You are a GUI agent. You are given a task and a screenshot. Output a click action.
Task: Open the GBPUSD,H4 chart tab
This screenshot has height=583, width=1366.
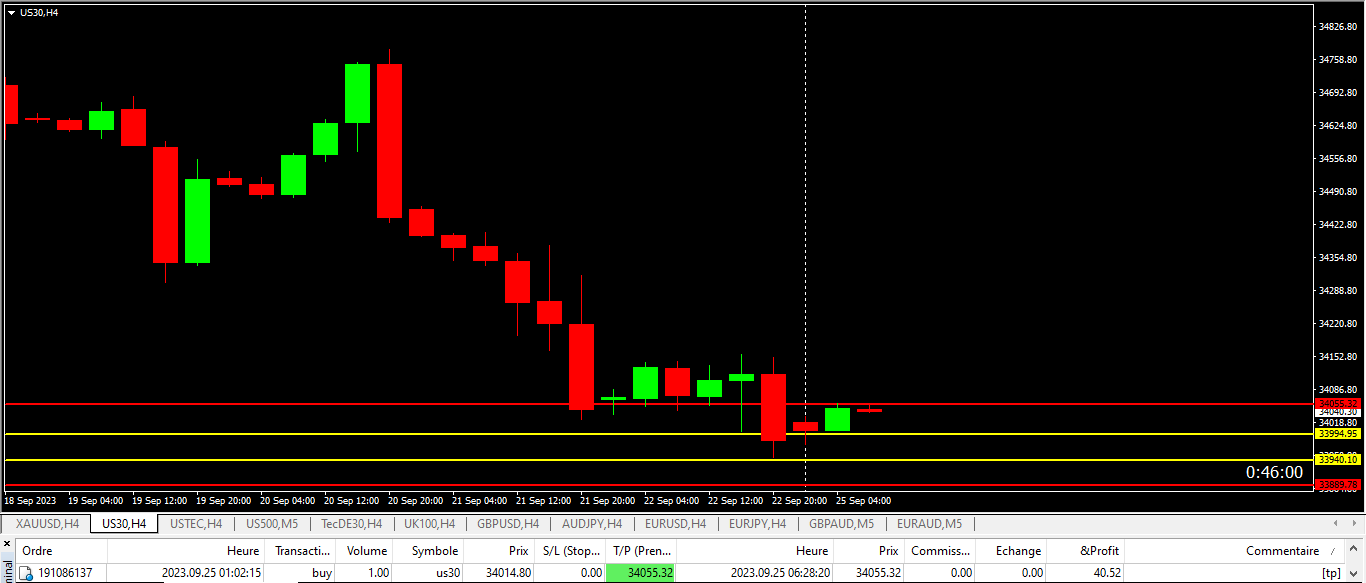pos(508,523)
